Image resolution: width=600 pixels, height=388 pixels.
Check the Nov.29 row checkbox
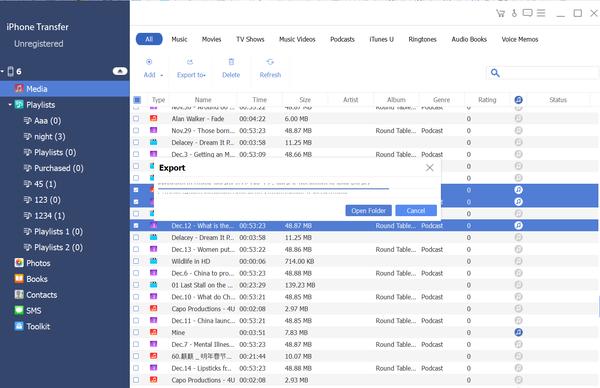click(x=136, y=130)
